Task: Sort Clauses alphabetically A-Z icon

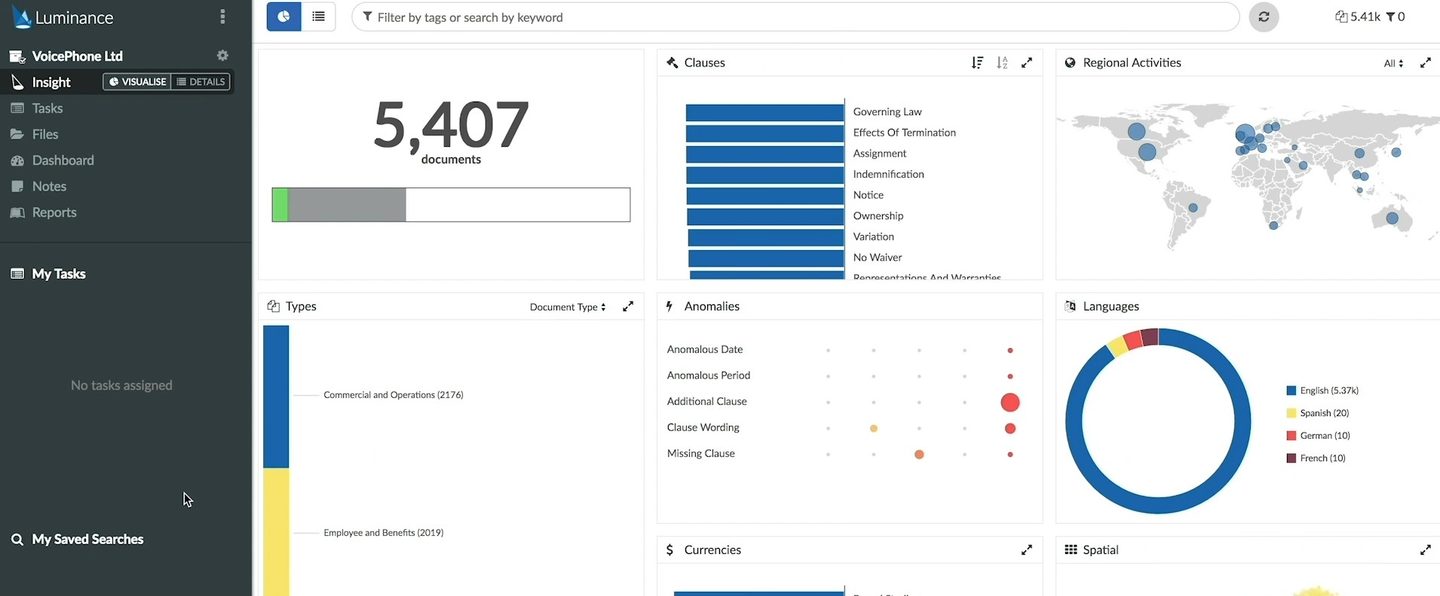Action: (x=1002, y=62)
